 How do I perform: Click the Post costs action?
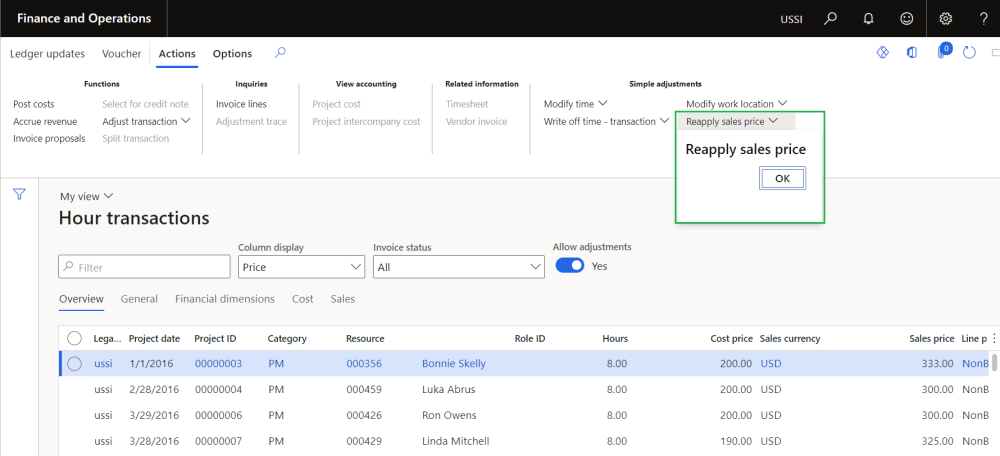pyautogui.click(x=34, y=104)
